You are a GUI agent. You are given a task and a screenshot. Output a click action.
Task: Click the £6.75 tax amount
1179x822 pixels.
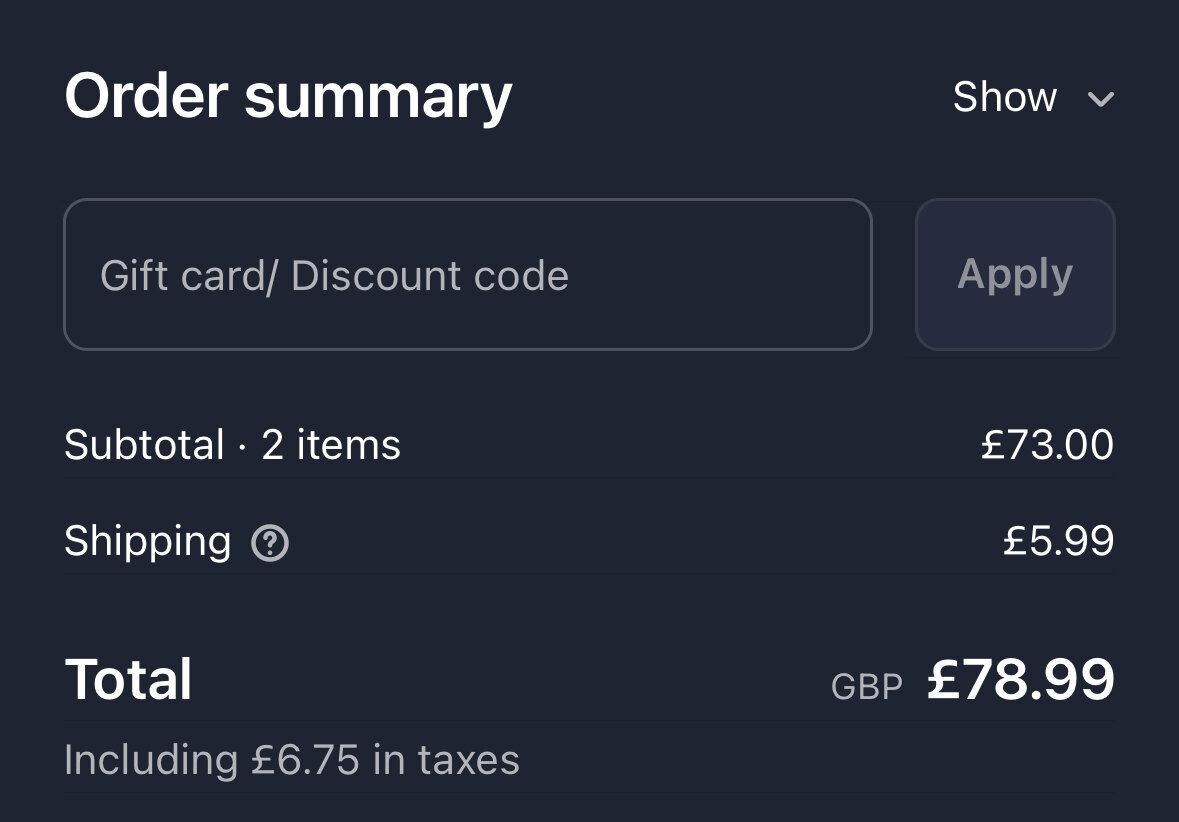[305, 761]
